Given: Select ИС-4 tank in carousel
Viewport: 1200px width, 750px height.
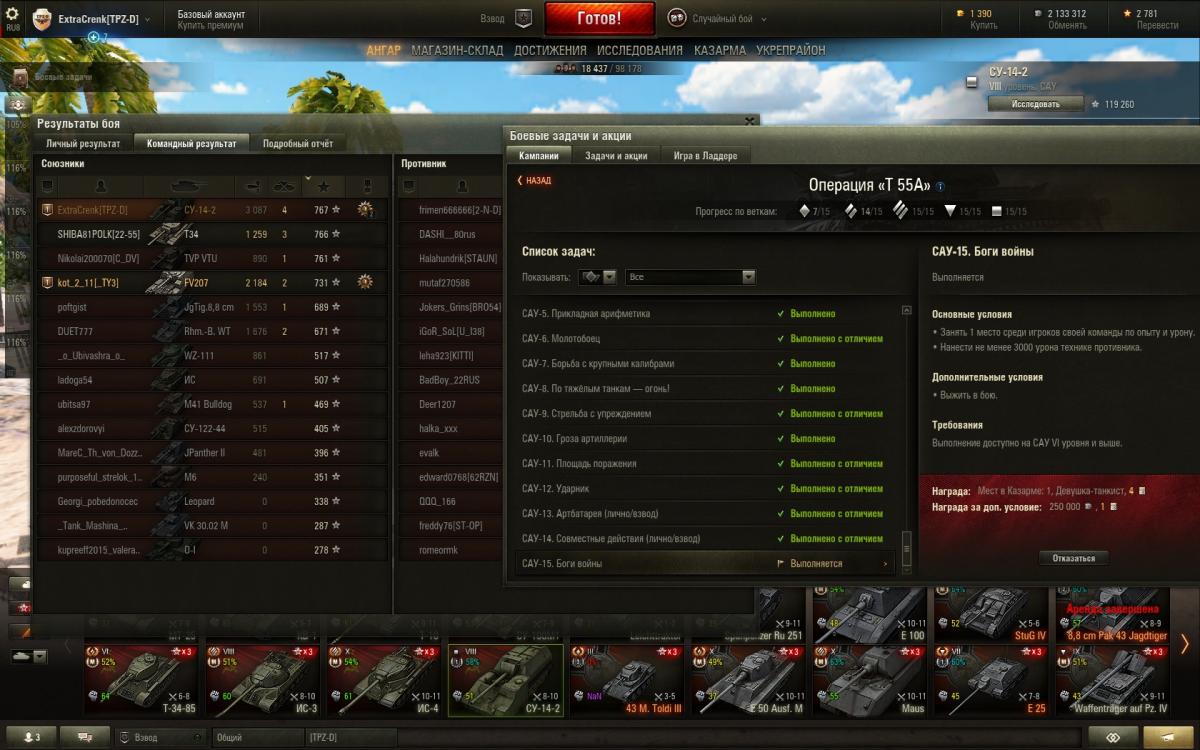Looking at the screenshot, I should point(384,680).
